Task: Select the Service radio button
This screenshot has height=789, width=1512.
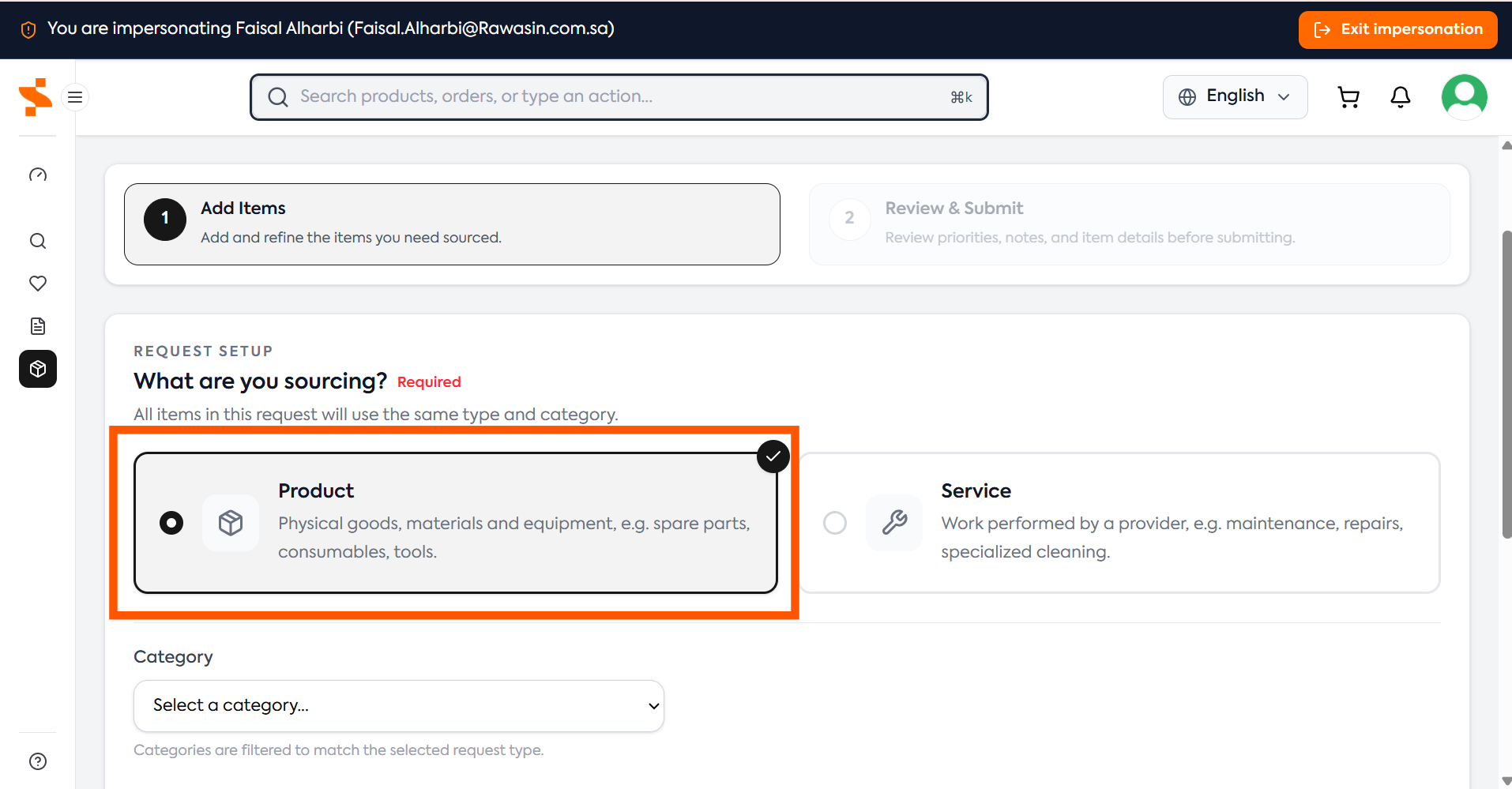Action: (835, 523)
